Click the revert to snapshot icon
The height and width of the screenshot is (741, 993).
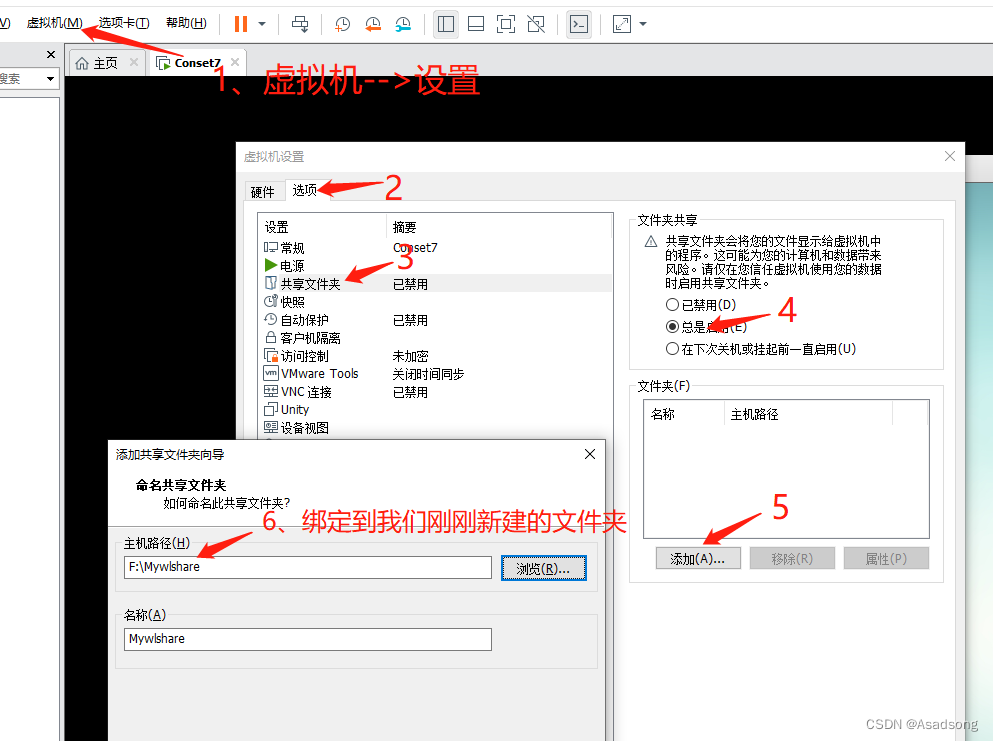373,23
